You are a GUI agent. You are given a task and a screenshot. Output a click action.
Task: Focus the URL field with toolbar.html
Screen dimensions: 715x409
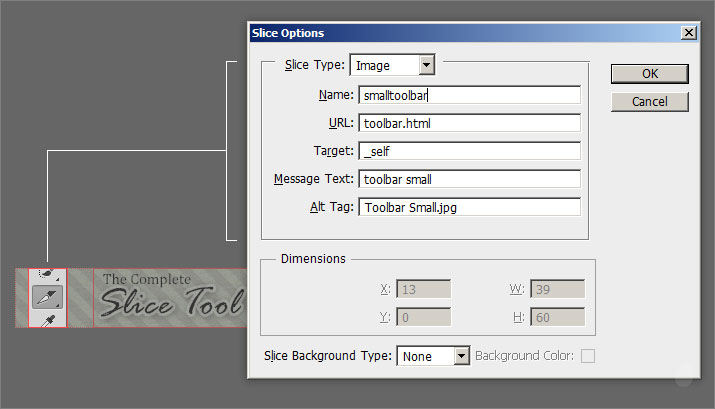[x=469, y=123]
